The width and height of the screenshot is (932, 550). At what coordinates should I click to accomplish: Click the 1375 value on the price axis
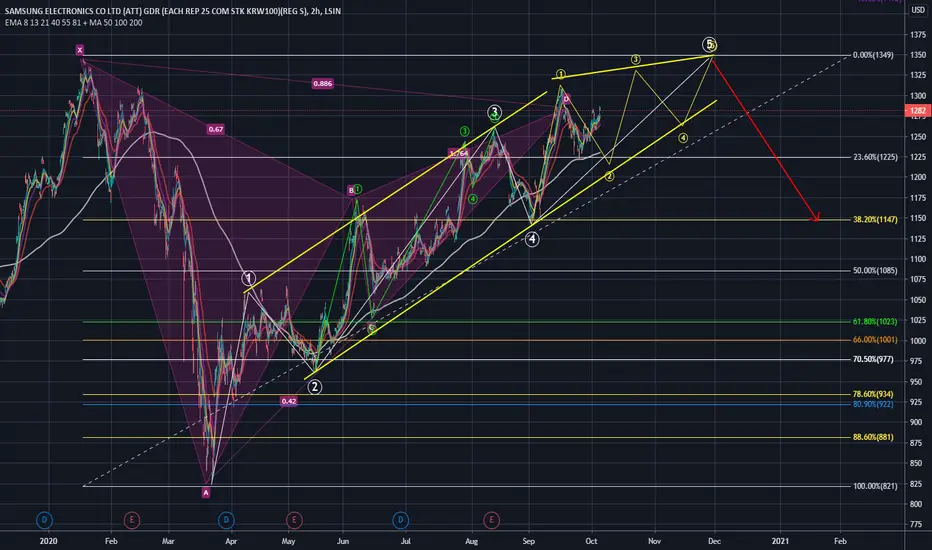pos(918,35)
